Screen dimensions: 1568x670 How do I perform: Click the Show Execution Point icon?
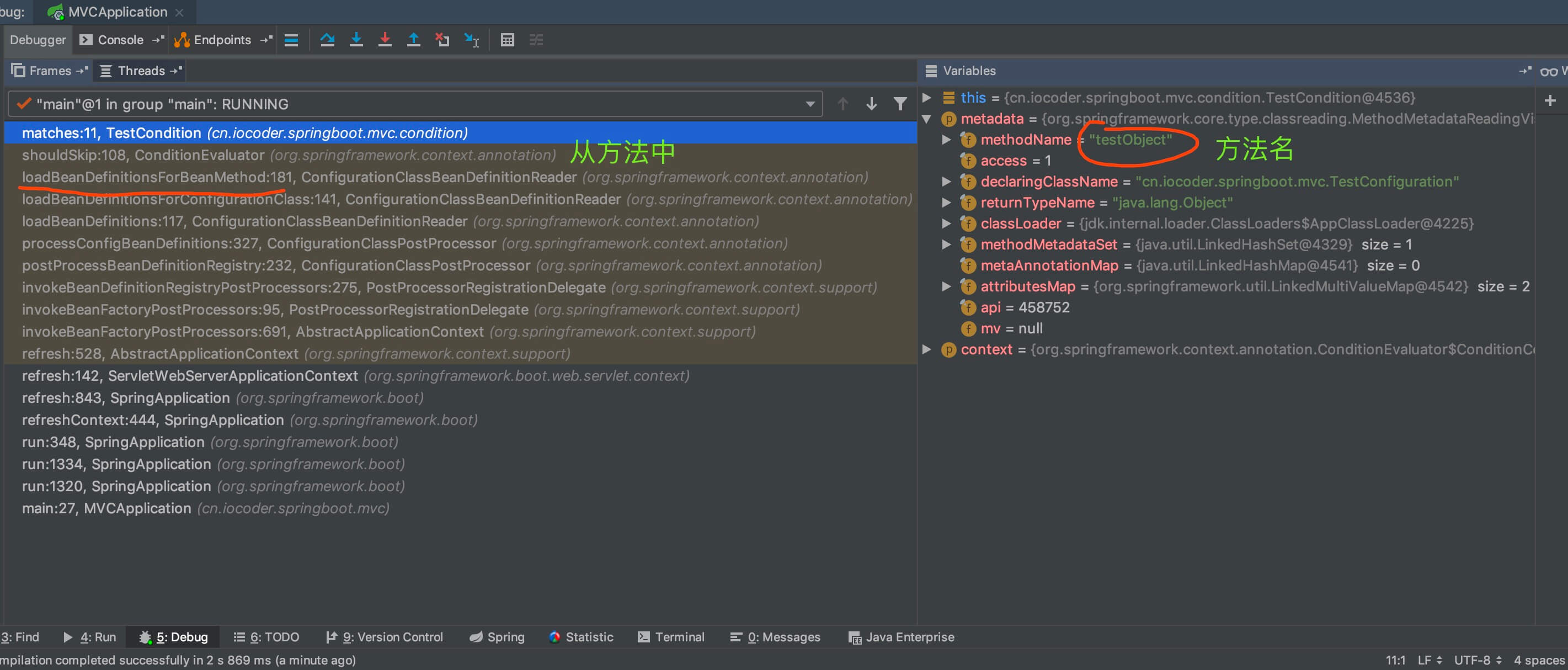(291, 40)
